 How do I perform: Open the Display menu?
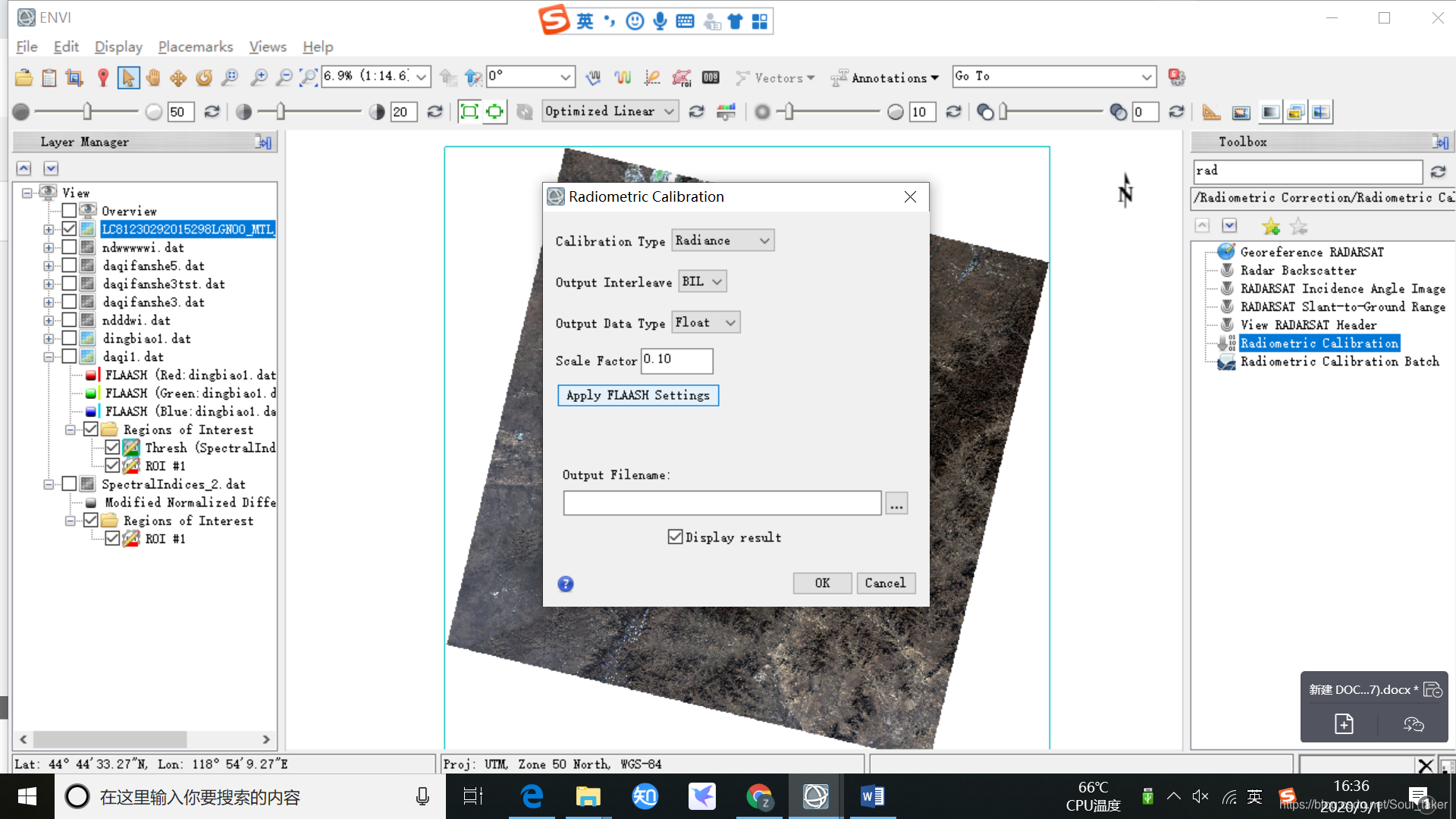(118, 46)
